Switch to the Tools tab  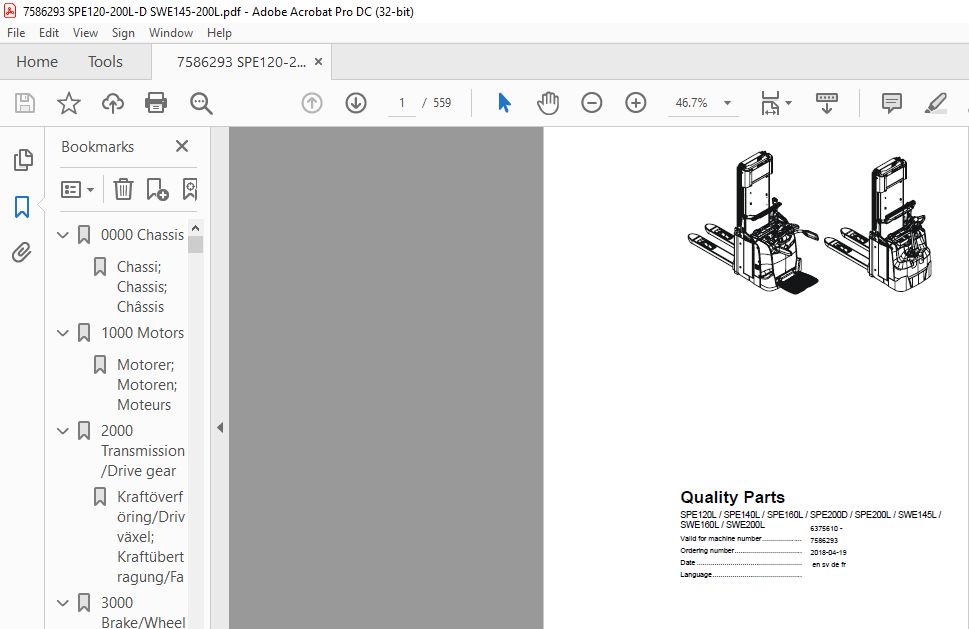pos(105,62)
